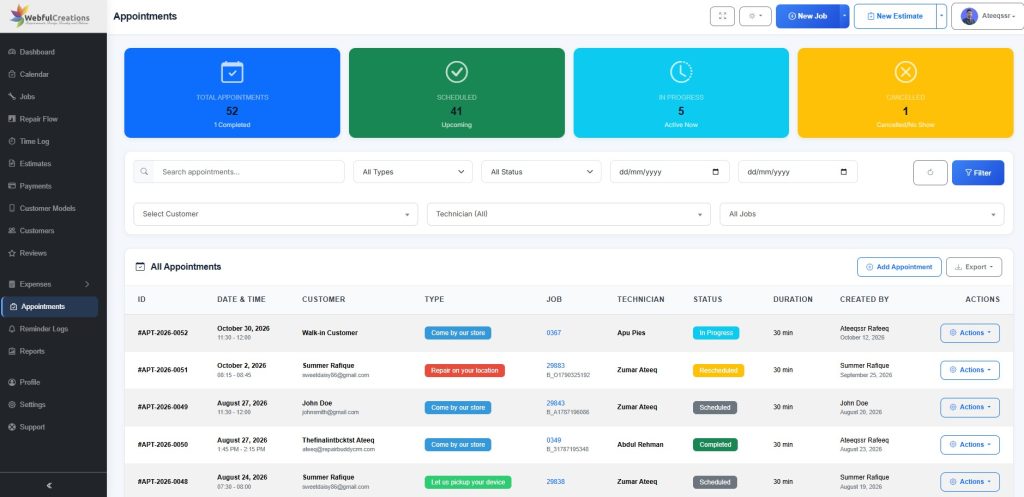Expand the Expenses submenu chevron
Image resolution: width=1024 pixels, height=497 pixels.
[87, 284]
